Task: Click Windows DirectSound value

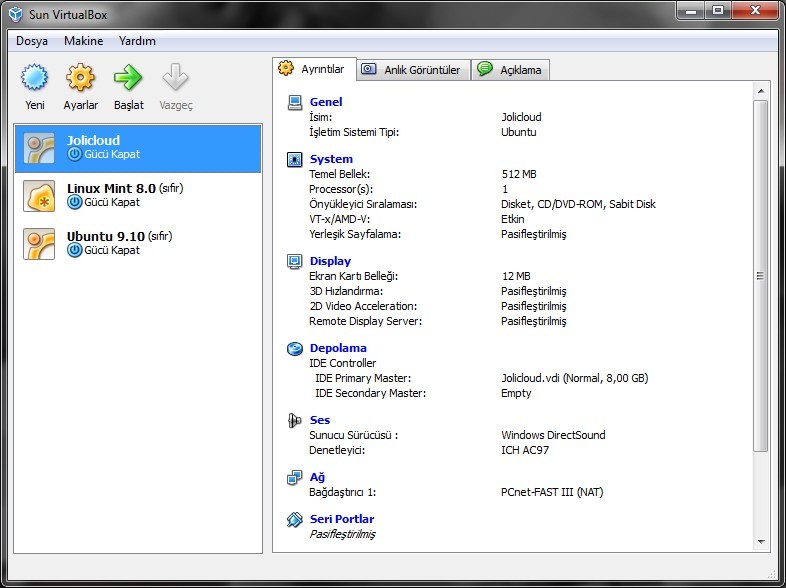Action: (x=553, y=435)
